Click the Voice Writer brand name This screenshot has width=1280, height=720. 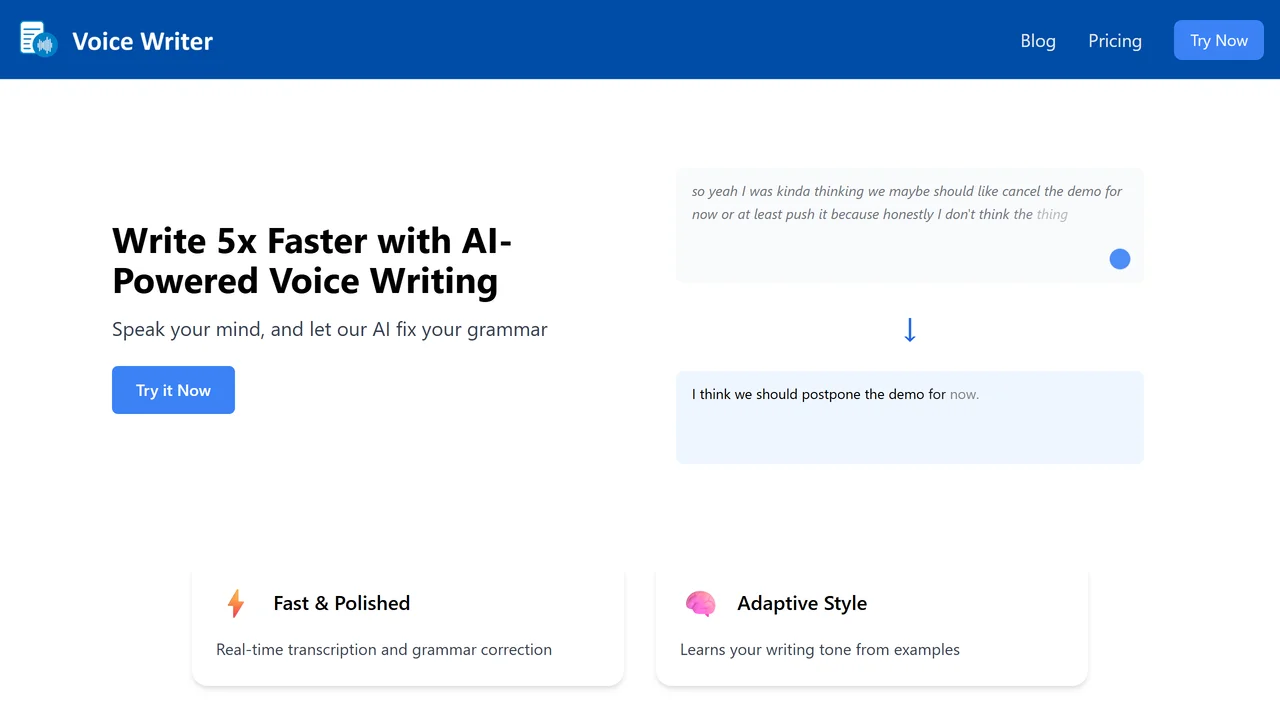click(142, 41)
